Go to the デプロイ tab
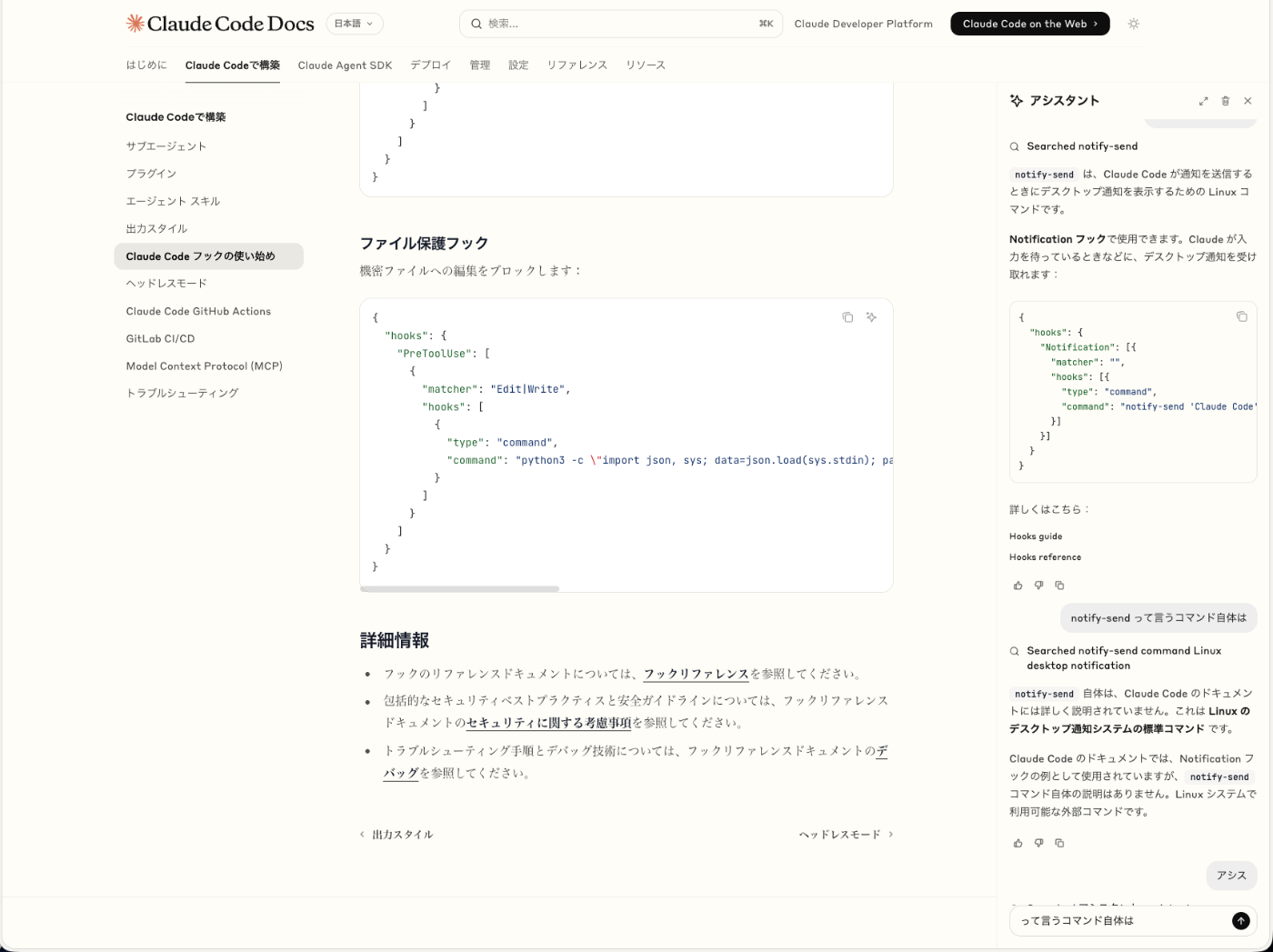The height and width of the screenshot is (952, 1273). (430, 65)
